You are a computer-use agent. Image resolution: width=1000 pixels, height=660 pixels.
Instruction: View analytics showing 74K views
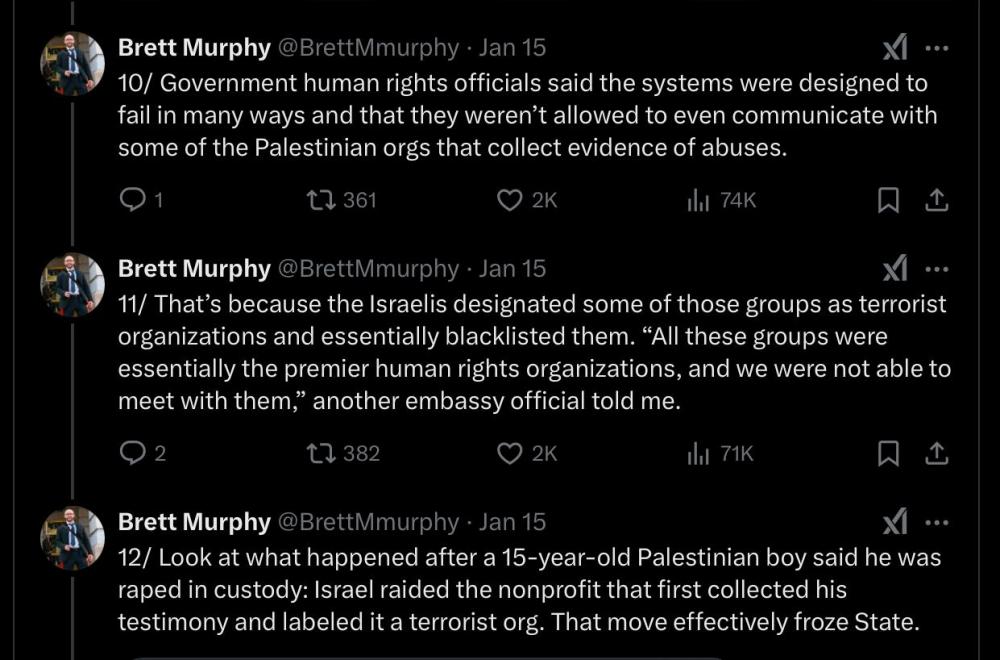point(698,200)
